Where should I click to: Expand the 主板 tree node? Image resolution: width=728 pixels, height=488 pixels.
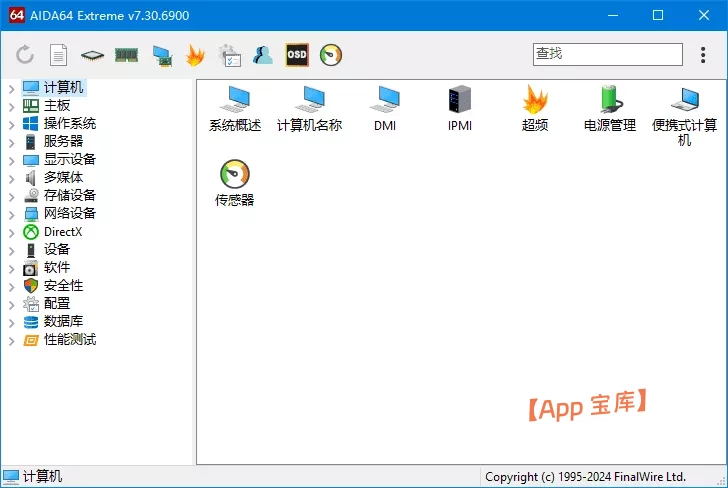point(12,106)
